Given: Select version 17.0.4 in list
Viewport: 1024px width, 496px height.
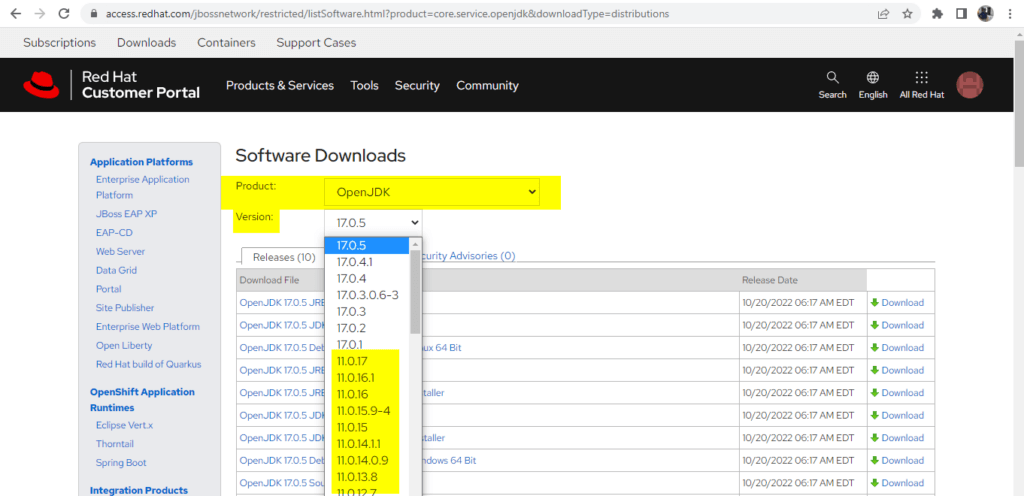Looking at the screenshot, I should (366, 279).
